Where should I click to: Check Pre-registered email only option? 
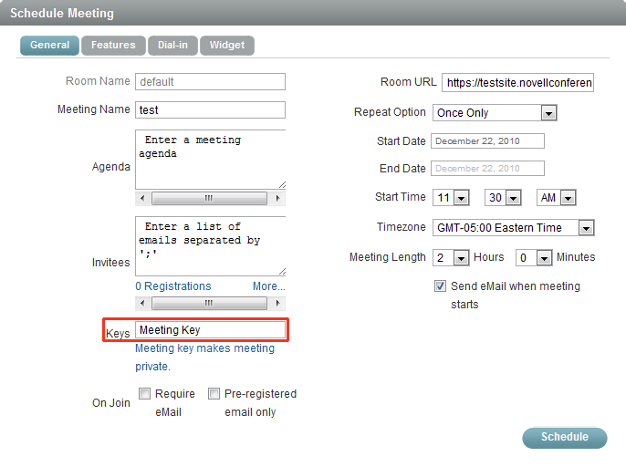pyautogui.click(x=214, y=394)
